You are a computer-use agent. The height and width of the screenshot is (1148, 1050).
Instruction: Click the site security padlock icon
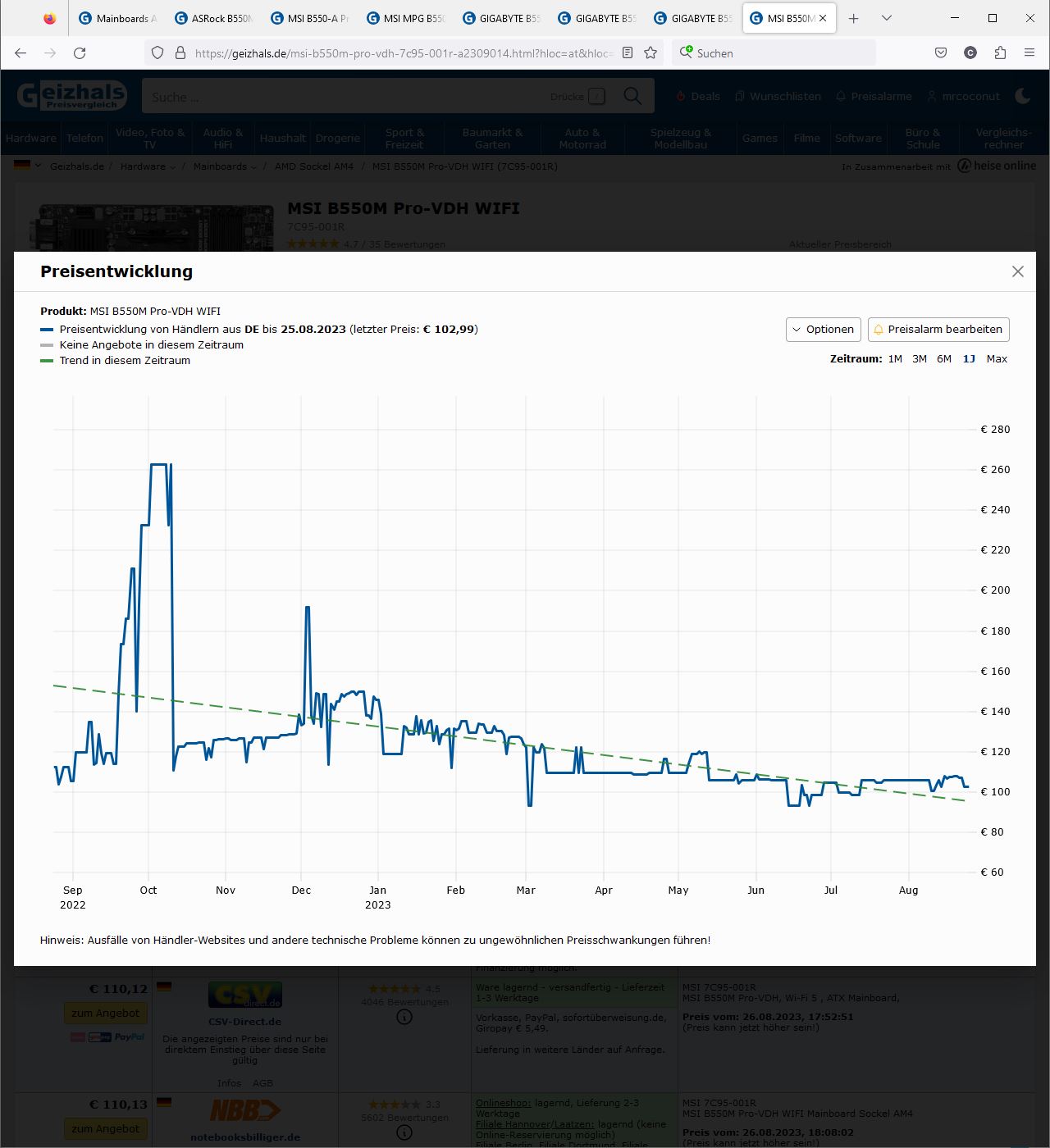[180, 52]
